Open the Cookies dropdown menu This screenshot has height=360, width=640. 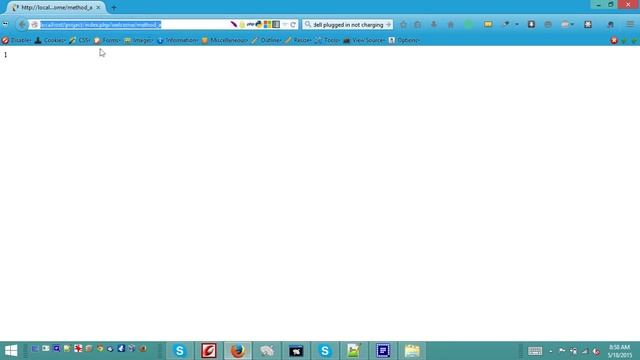50,40
